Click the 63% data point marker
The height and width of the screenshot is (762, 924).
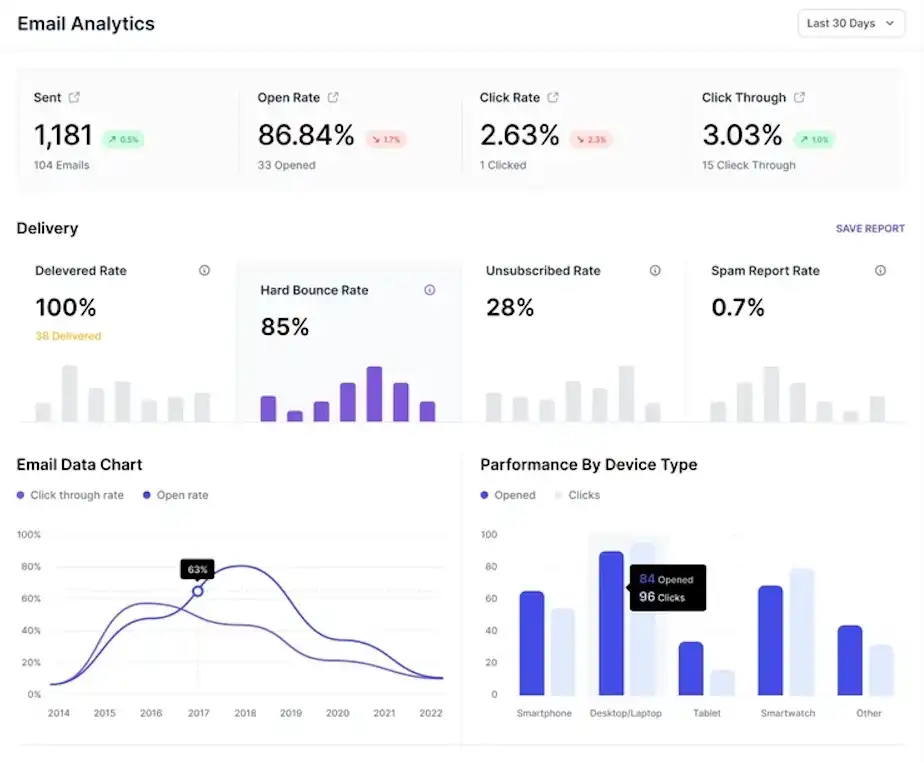click(198, 591)
